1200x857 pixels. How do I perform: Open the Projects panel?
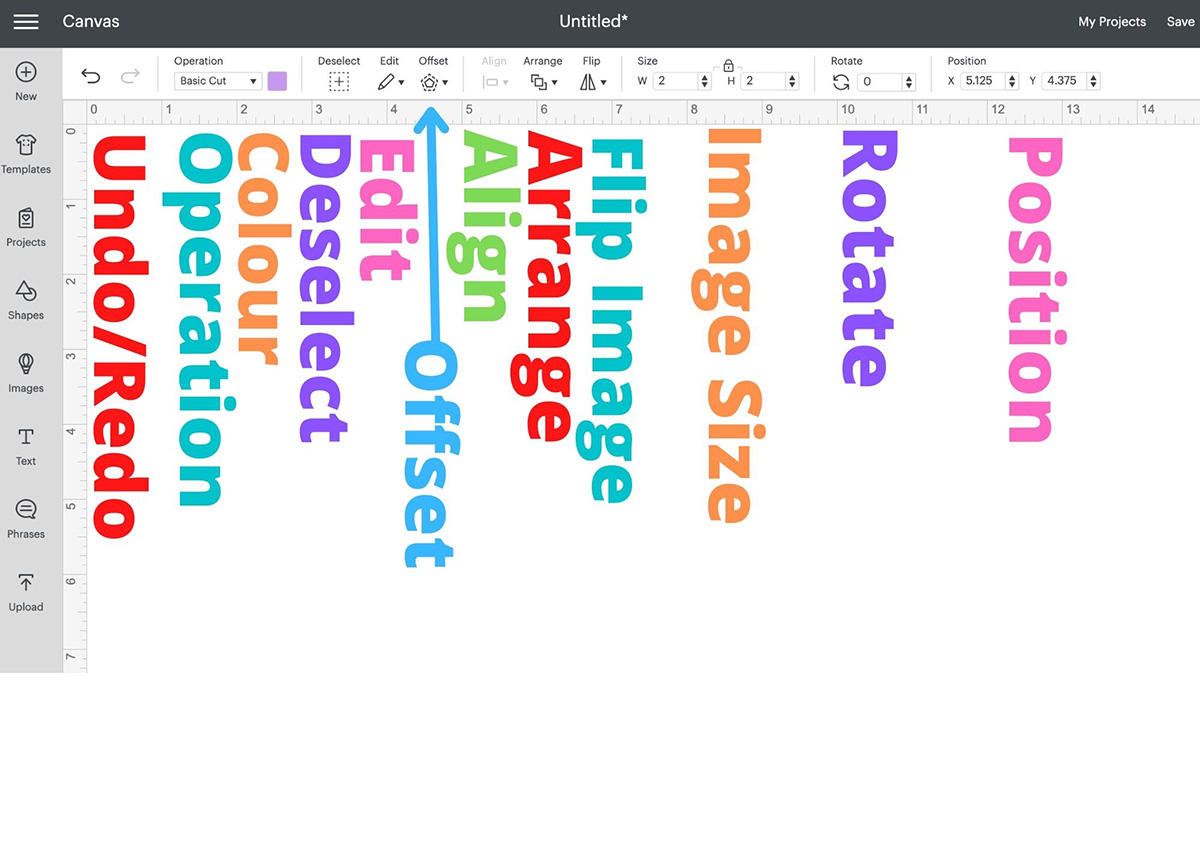(26, 228)
